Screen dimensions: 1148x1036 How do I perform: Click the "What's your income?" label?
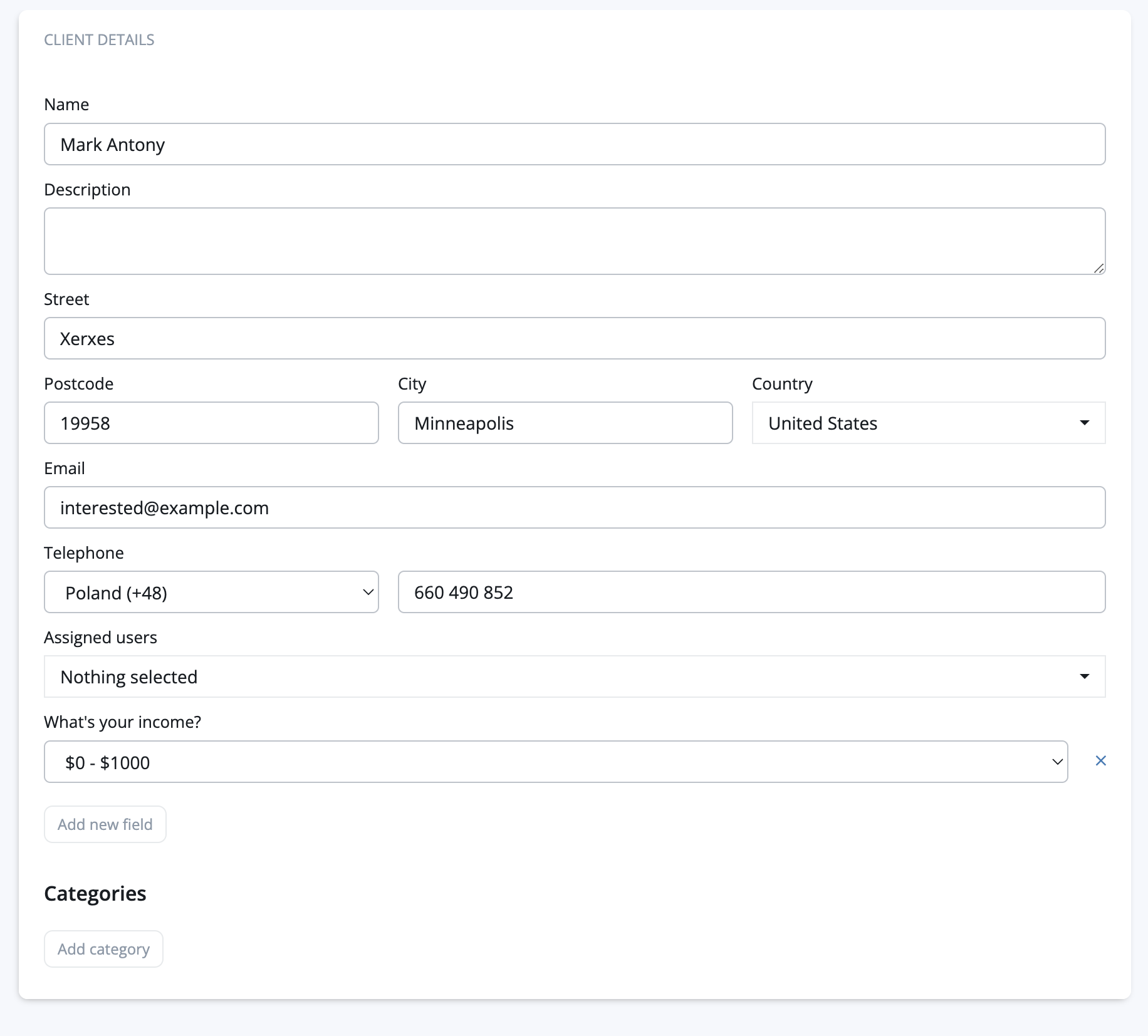pos(123,722)
